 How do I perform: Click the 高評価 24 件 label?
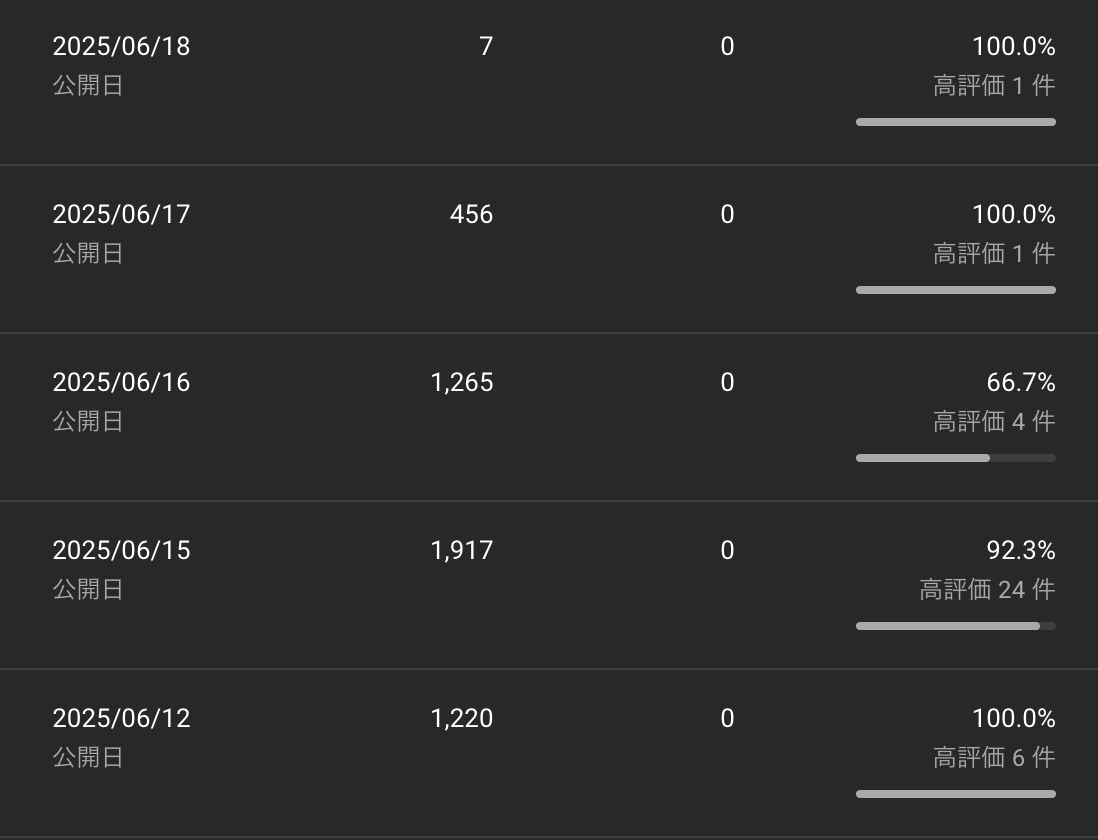[987, 589]
